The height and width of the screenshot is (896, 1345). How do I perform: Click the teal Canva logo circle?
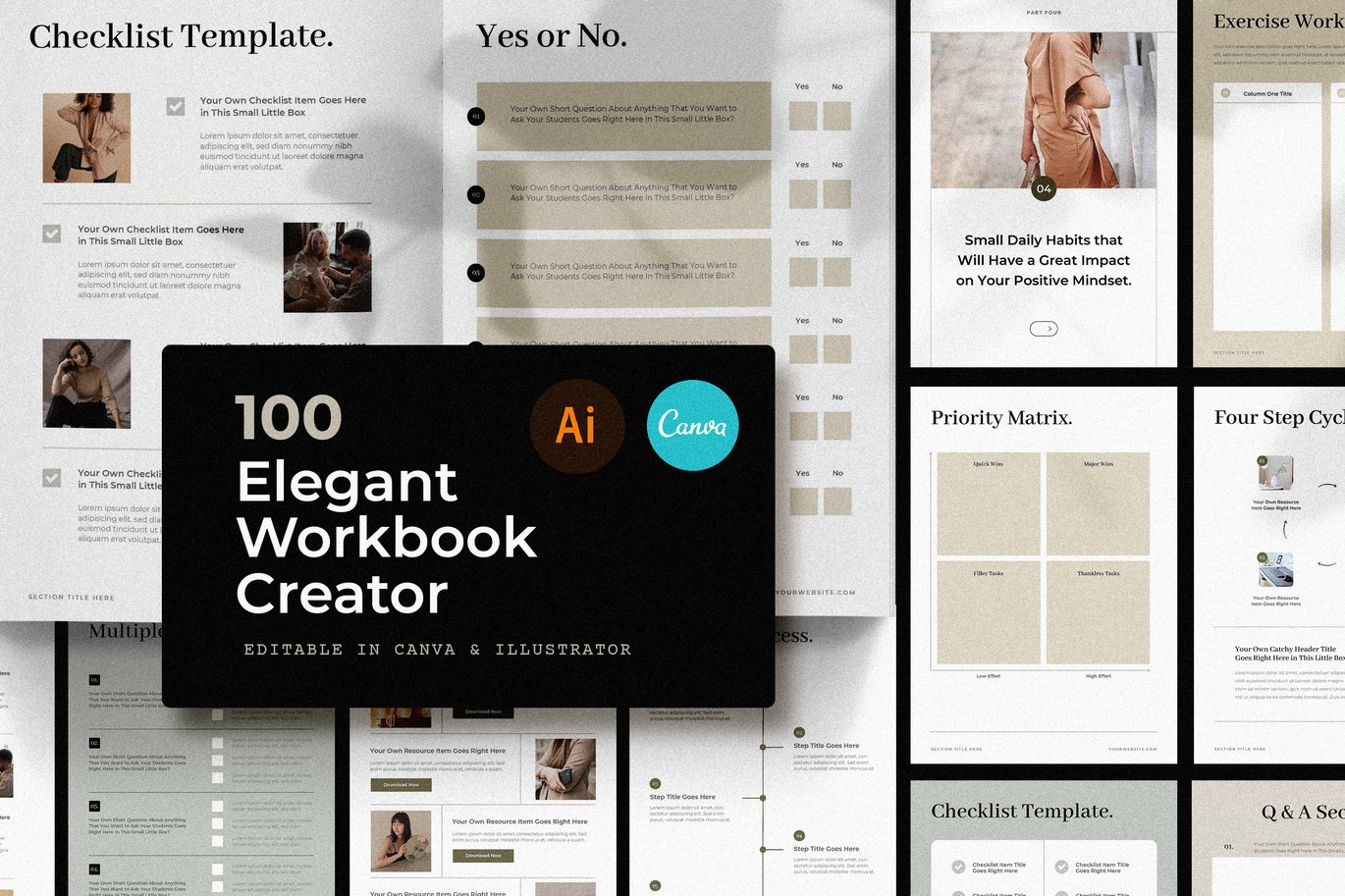(693, 425)
